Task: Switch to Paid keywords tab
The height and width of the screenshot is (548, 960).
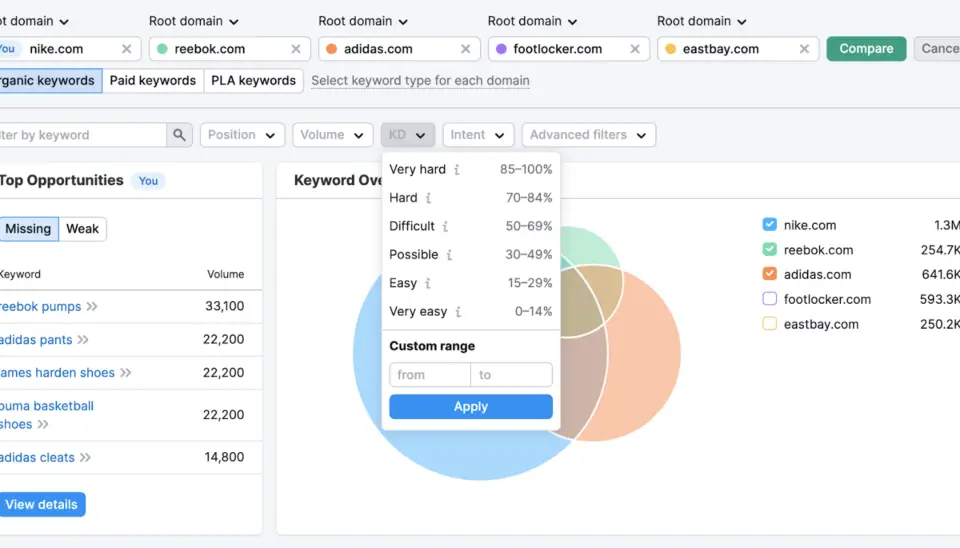Action: (x=152, y=81)
